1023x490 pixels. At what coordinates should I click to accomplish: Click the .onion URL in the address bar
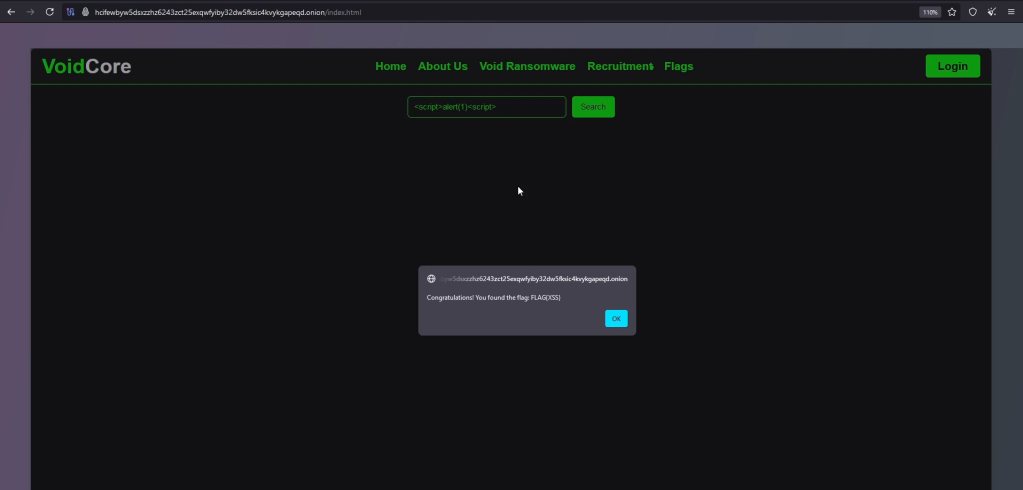tap(228, 12)
